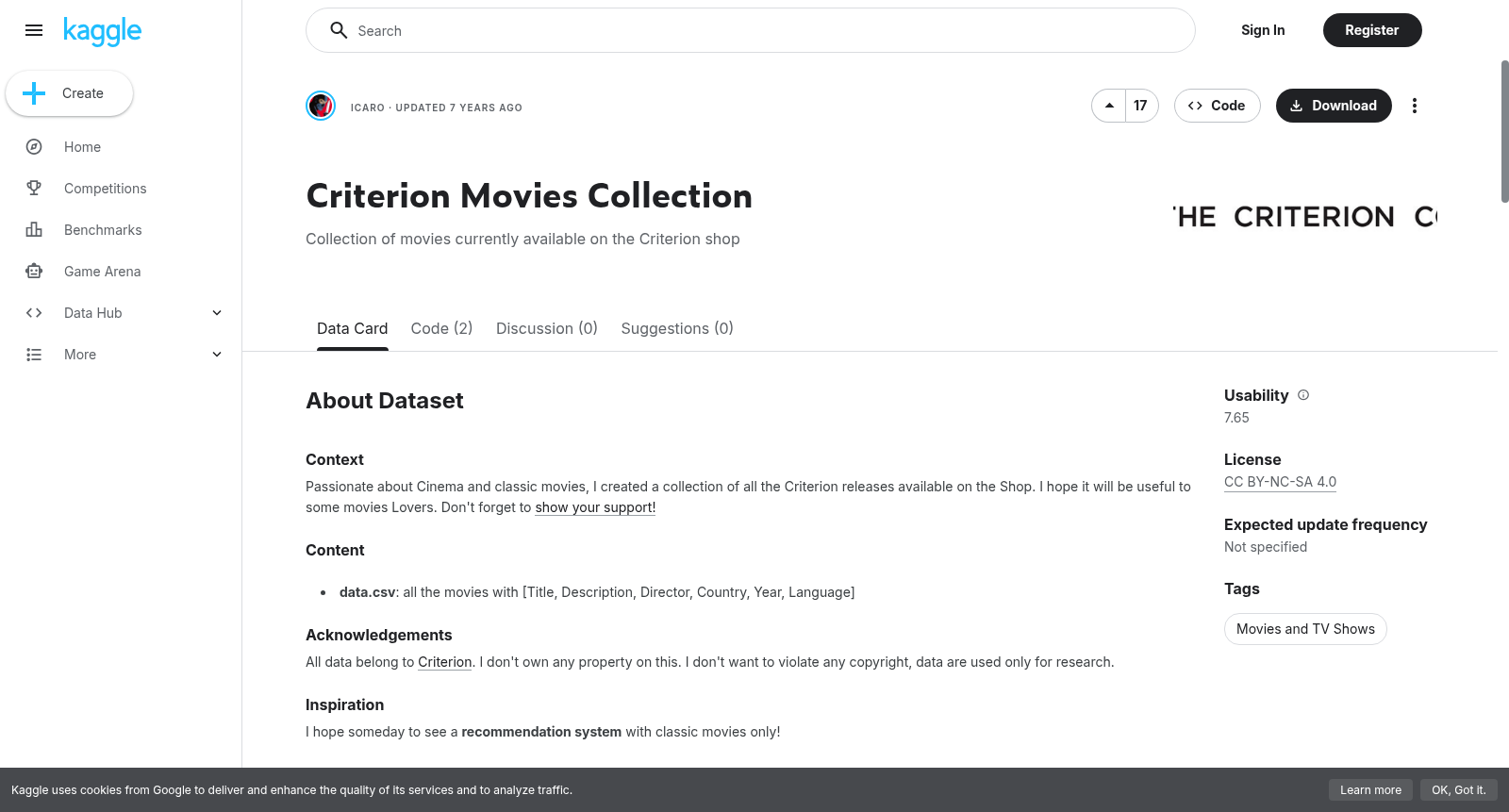This screenshot has height=812, width=1509.
Task: Click the Kaggle logo
Action: coord(102,31)
